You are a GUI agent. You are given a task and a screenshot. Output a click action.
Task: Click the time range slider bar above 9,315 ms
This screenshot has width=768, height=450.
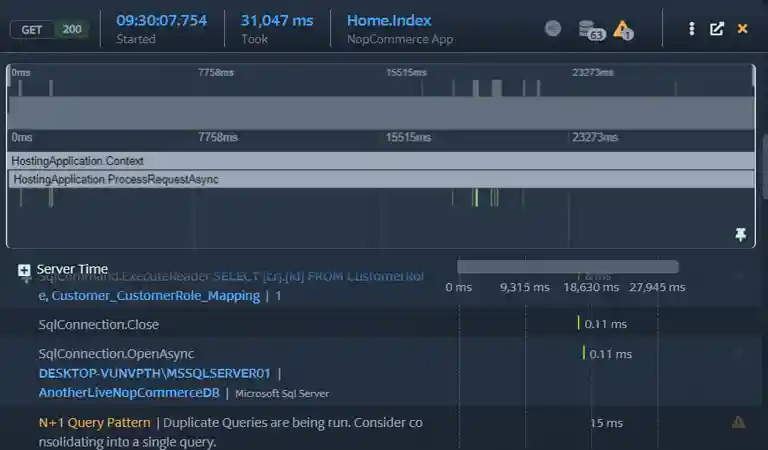[568, 267]
